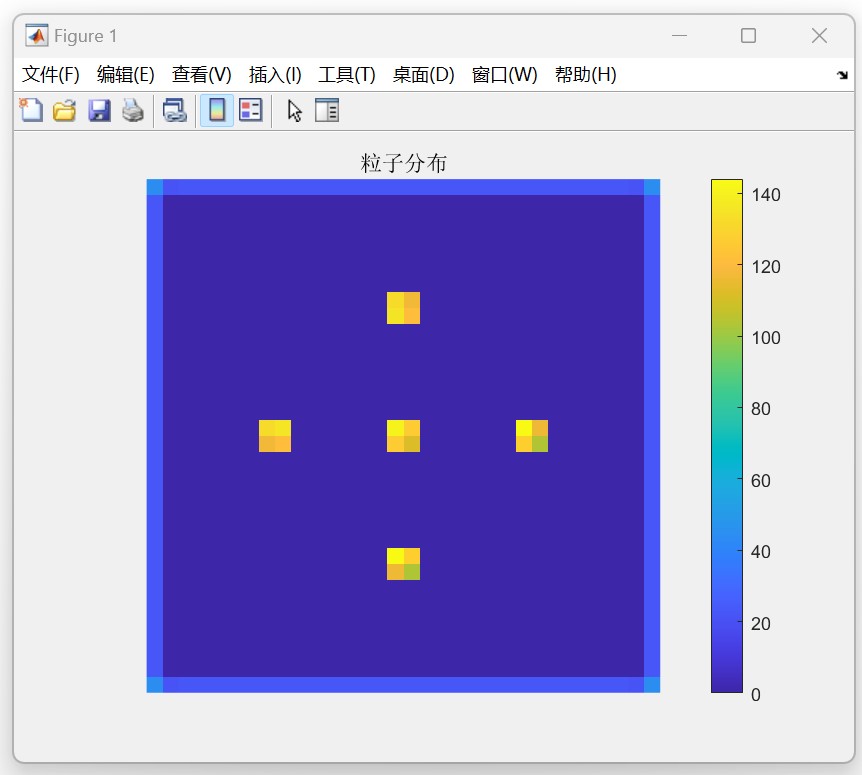Click the New Figure toolbar icon

pyautogui.click(x=31, y=110)
